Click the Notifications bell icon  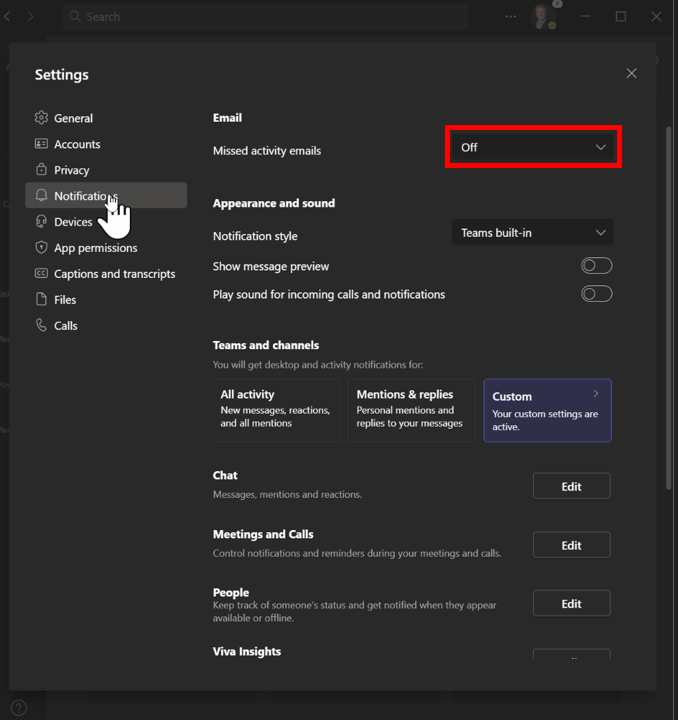(x=41, y=196)
